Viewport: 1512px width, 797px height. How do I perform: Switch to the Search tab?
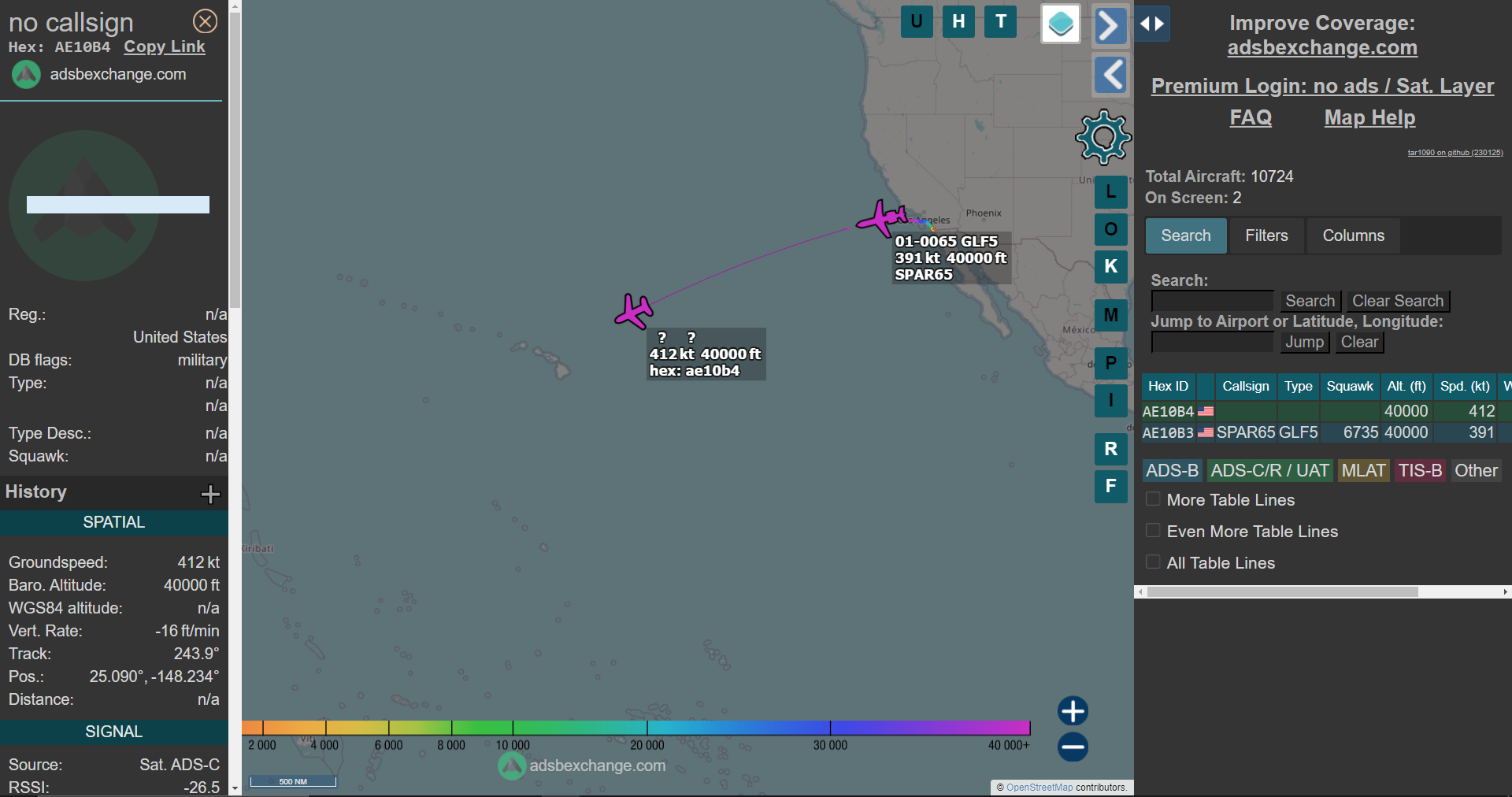(1186, 235)
